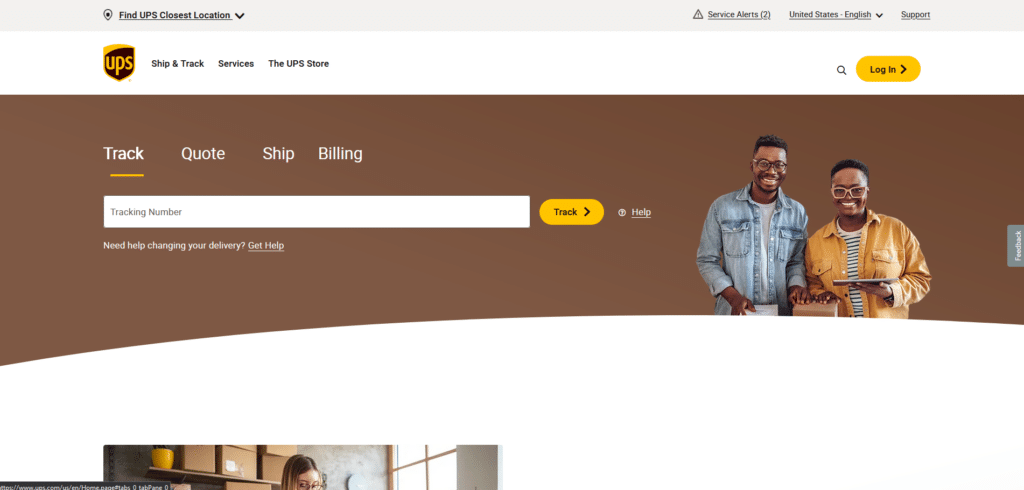The image size is (1024, 490).
Task: Open the United States - English language dropdown
Action: (x=836, y=14)
